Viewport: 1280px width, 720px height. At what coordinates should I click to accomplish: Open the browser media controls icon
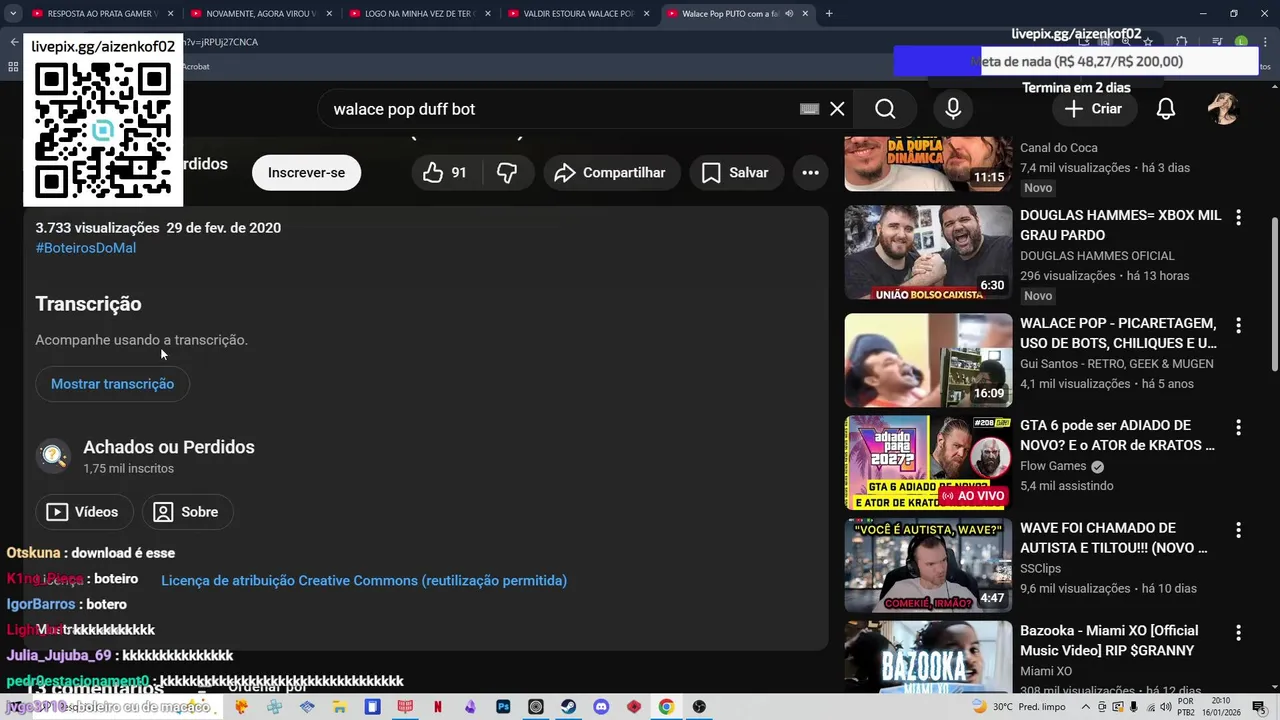pyautogui.click(x=1217, y=42)
